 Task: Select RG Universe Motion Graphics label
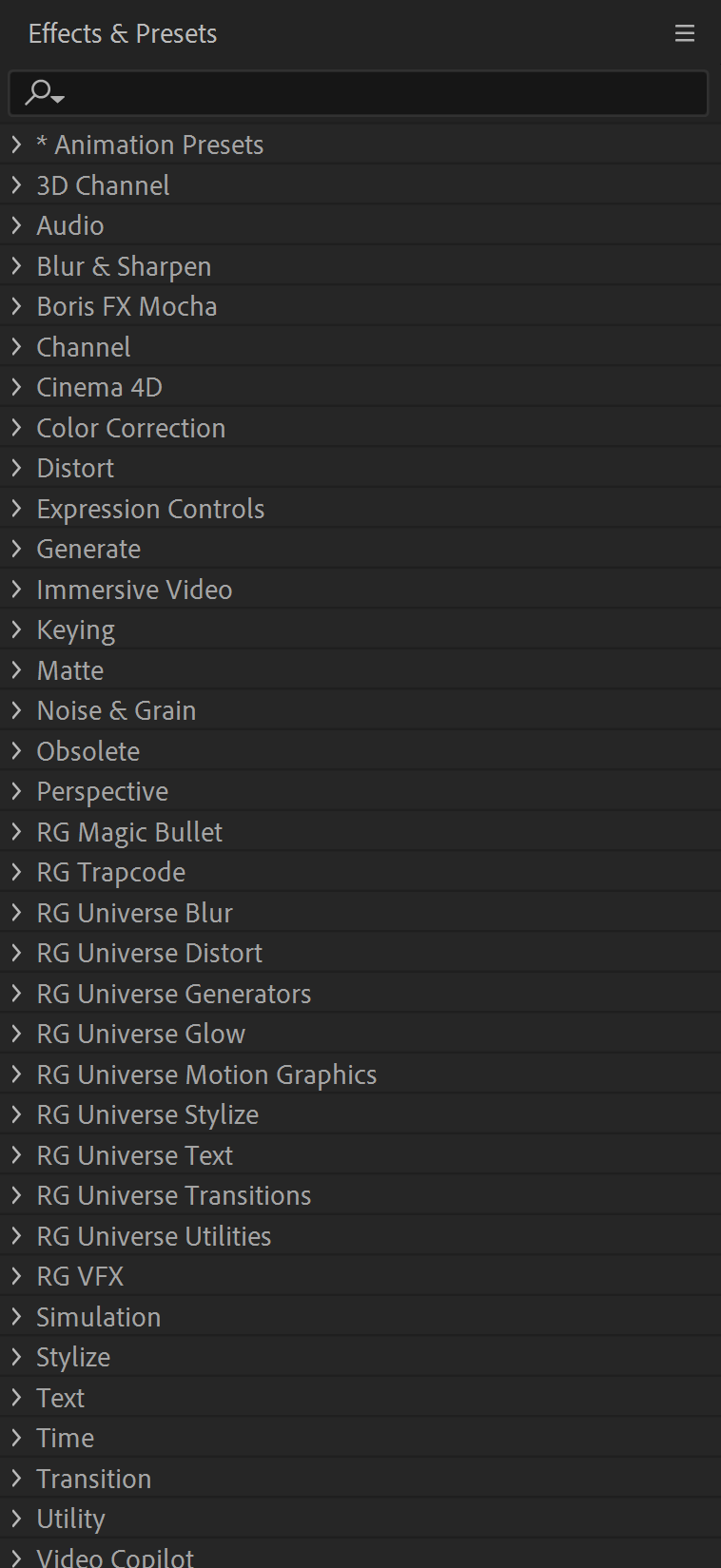[x=206, y=1075]
